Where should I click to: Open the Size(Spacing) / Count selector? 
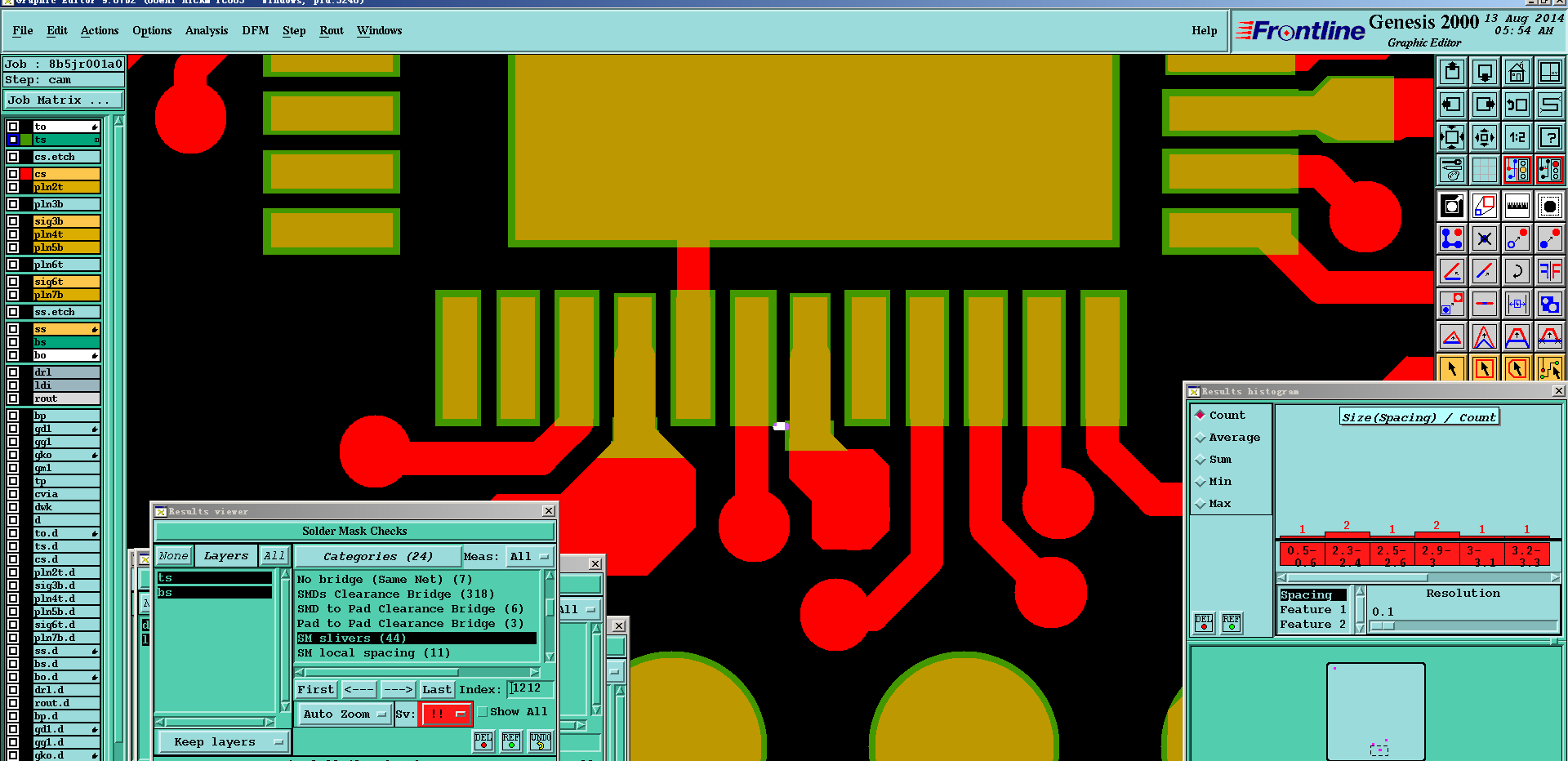click(1419, 417)
